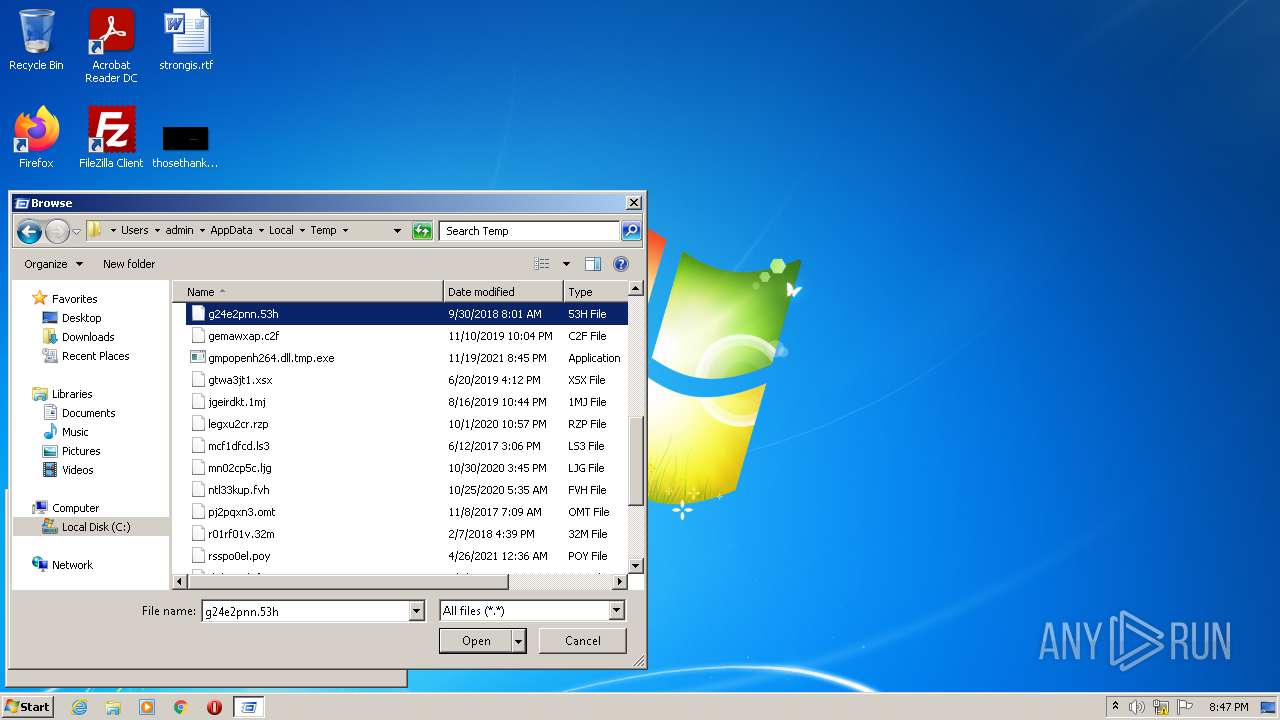
Task: Click the File name text field
Action: click(305, 611)
